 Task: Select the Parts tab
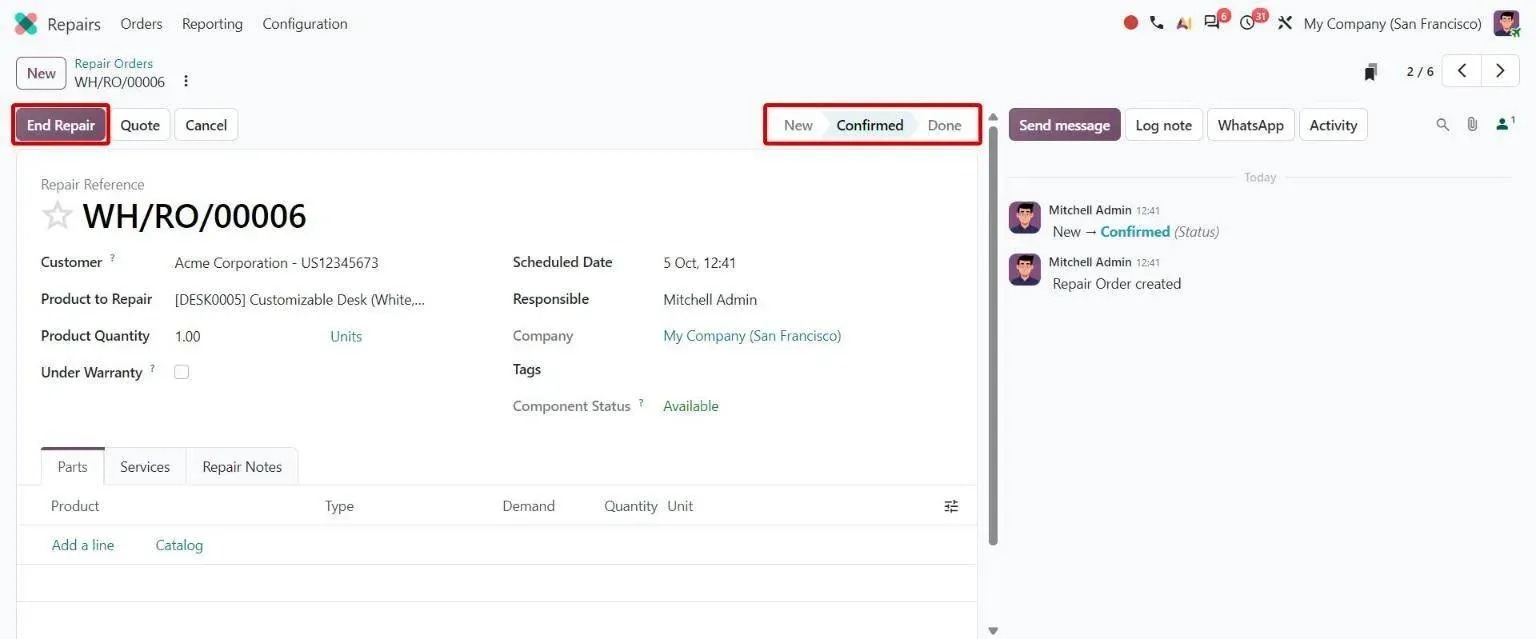[x=72, y=467]
